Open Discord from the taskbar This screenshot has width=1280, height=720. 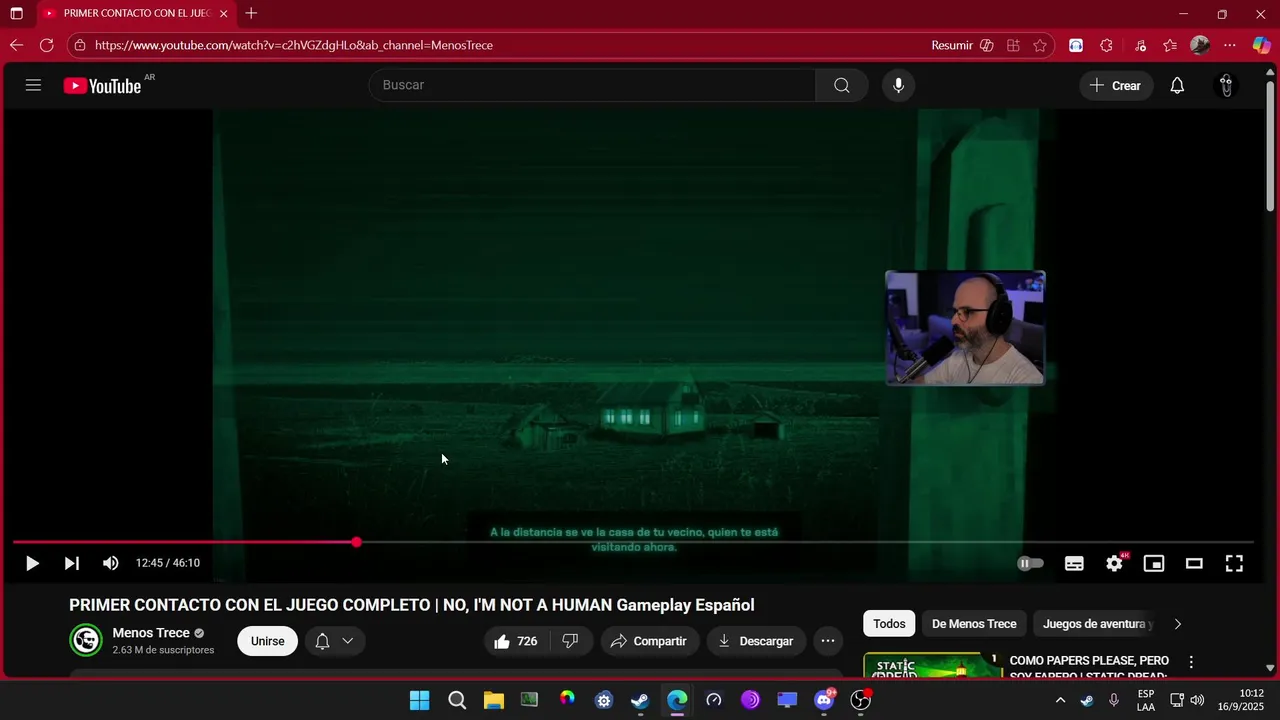click(x=824, y=700)
